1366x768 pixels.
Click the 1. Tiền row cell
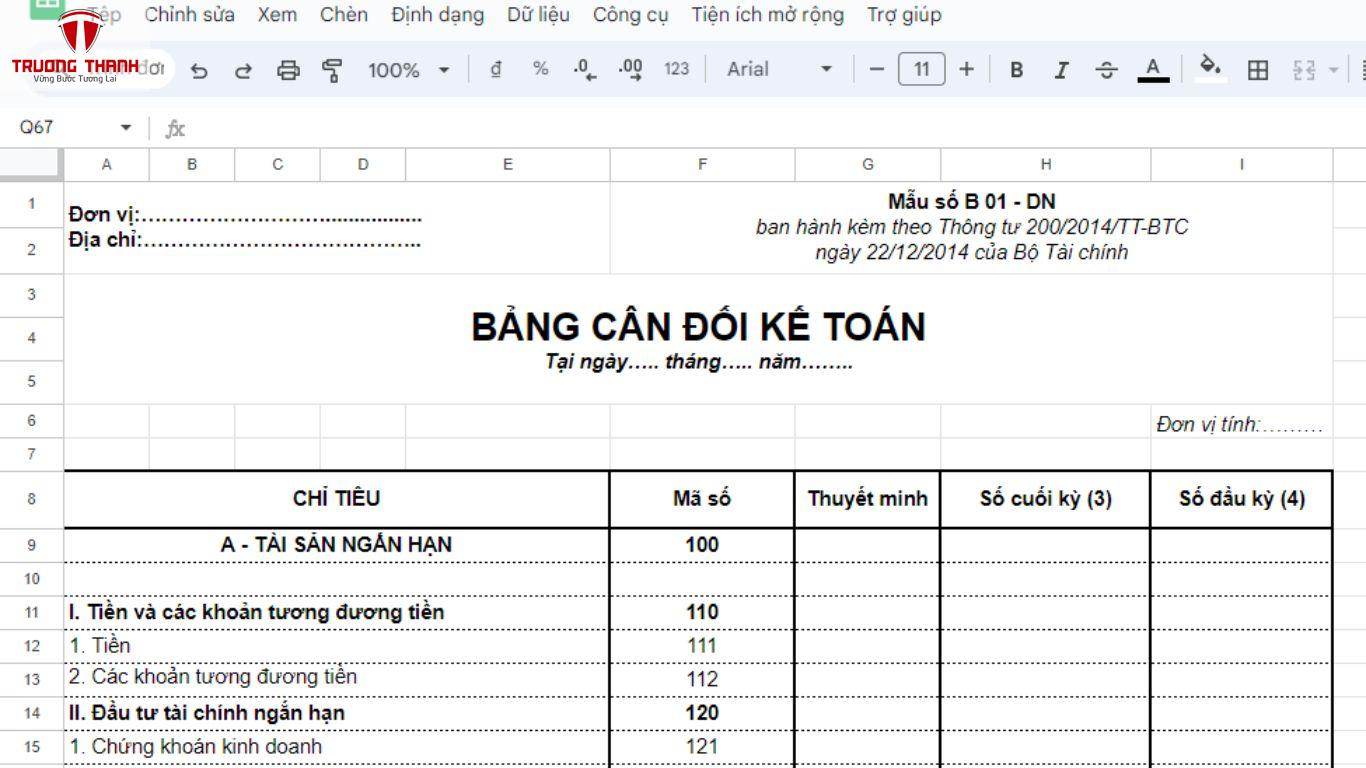pos(337,646)
